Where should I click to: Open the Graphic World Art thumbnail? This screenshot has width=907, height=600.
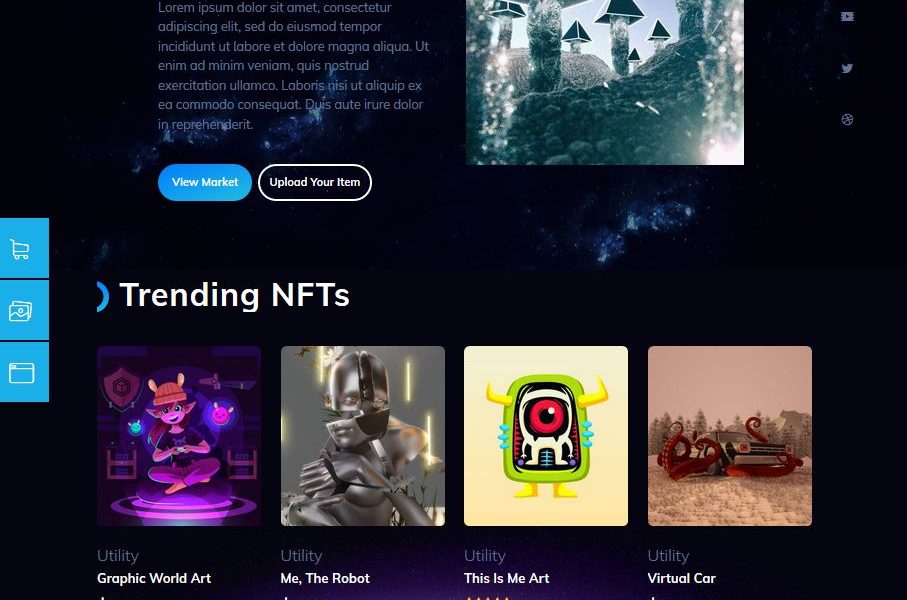pyautogui.click(x=179, y=436)
